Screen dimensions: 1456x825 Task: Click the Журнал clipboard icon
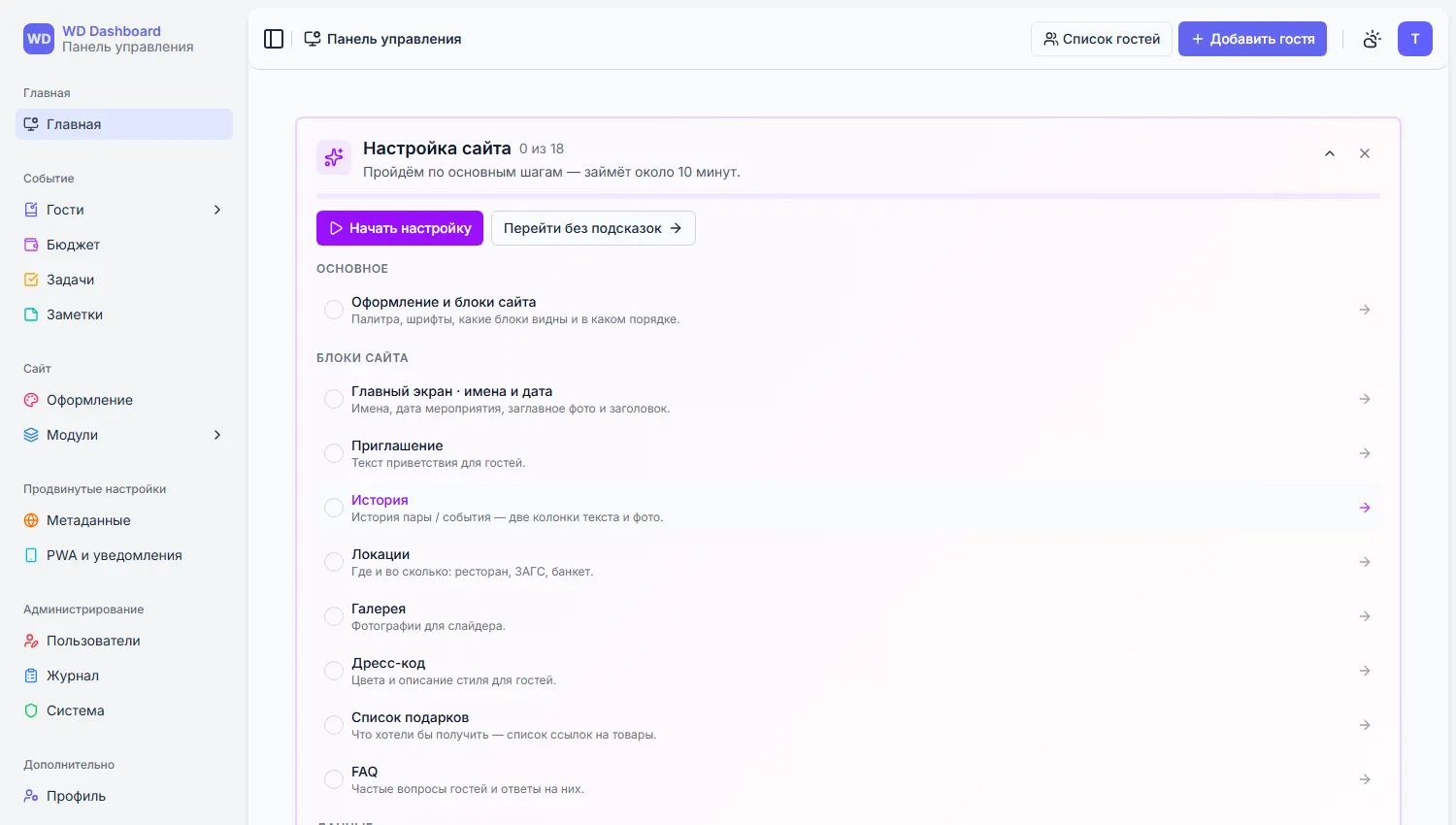[31, 676]
